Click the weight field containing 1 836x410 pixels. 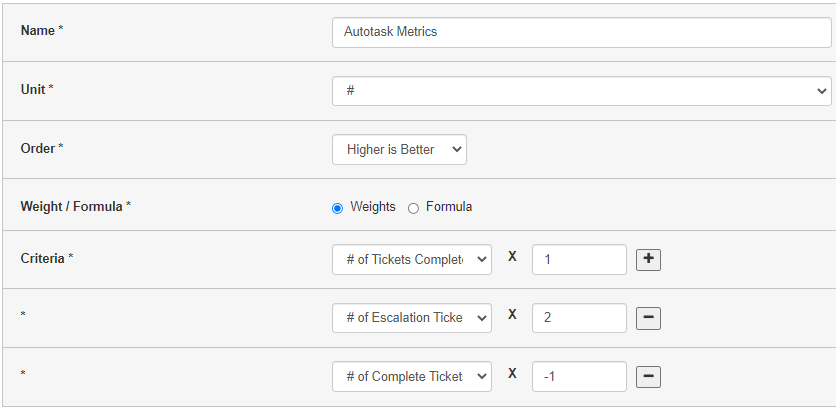[579, 260]
